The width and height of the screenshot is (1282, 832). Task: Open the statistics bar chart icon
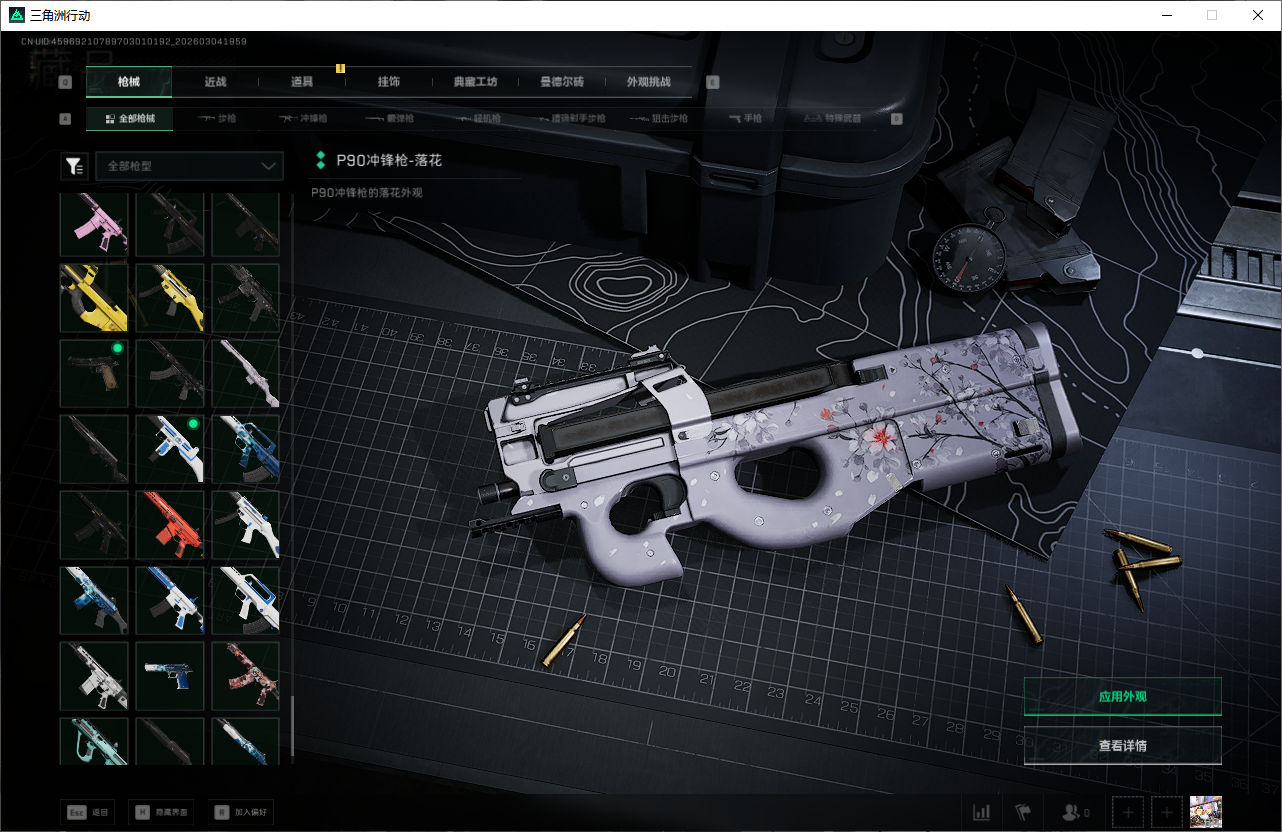pos(982,812)
